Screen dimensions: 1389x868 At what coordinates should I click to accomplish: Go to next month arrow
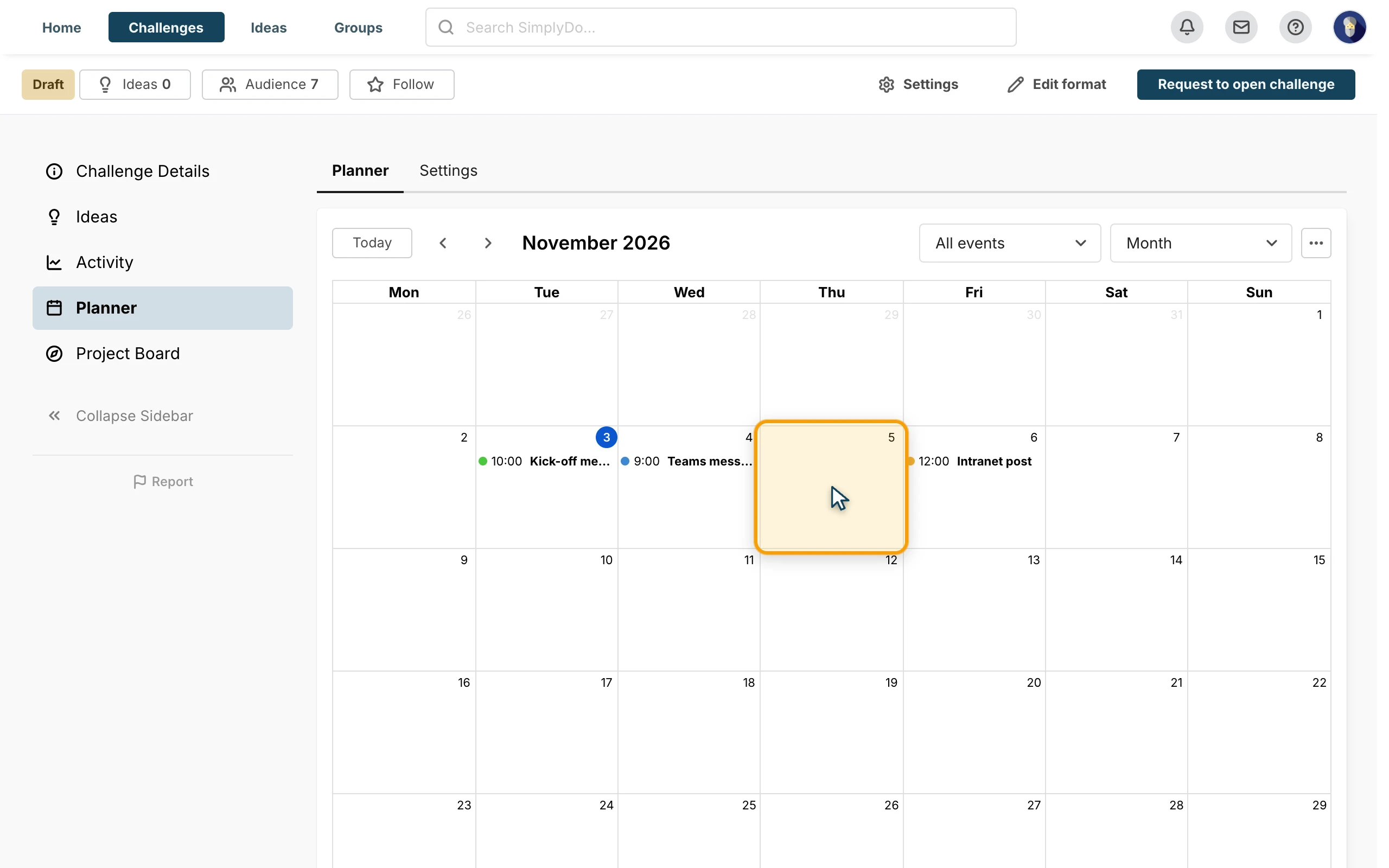488,244
